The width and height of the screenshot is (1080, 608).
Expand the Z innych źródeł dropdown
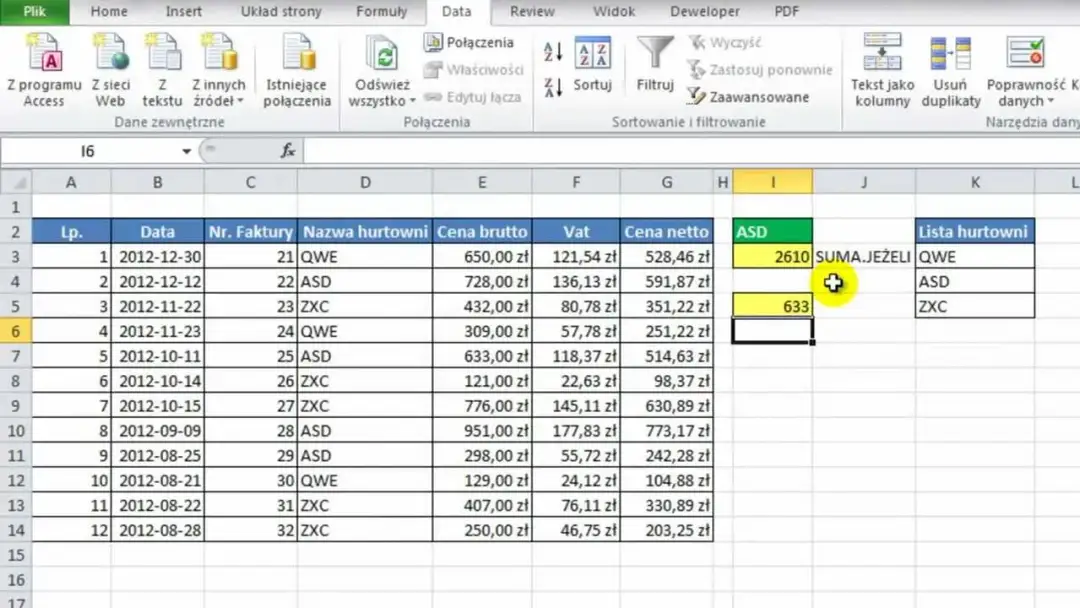click(x=240, y=101)
